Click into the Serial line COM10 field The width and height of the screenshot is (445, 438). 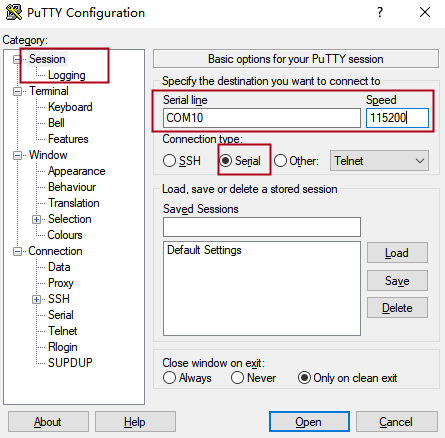[262, 118]
